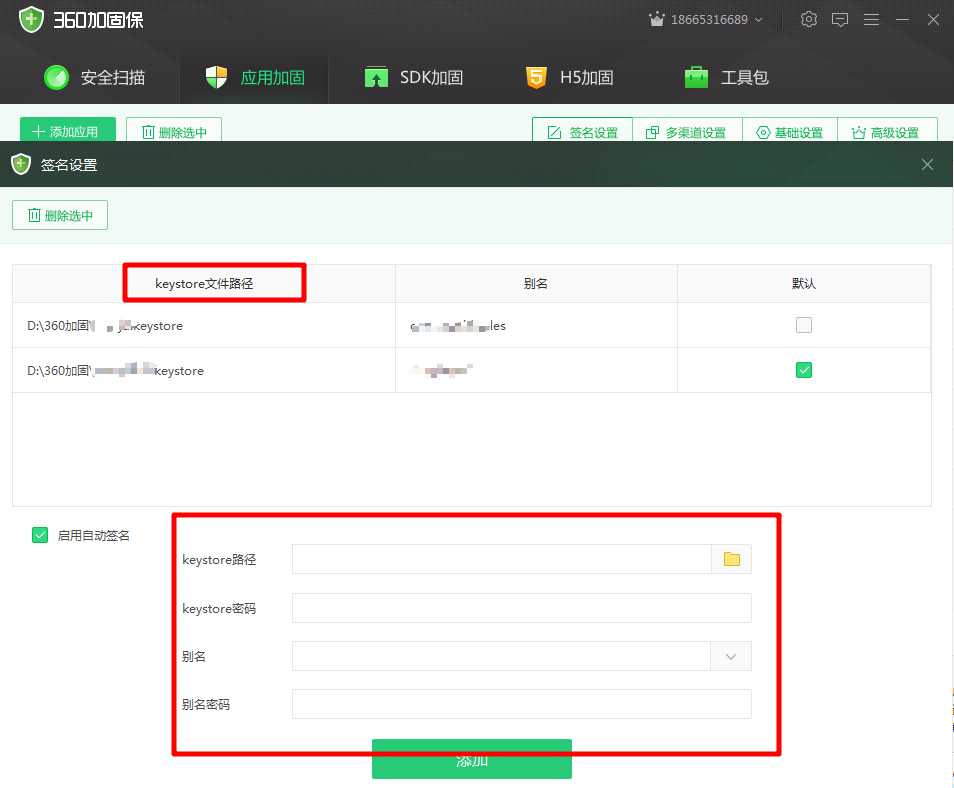Click the 别名密码 input field

point(521,704)
